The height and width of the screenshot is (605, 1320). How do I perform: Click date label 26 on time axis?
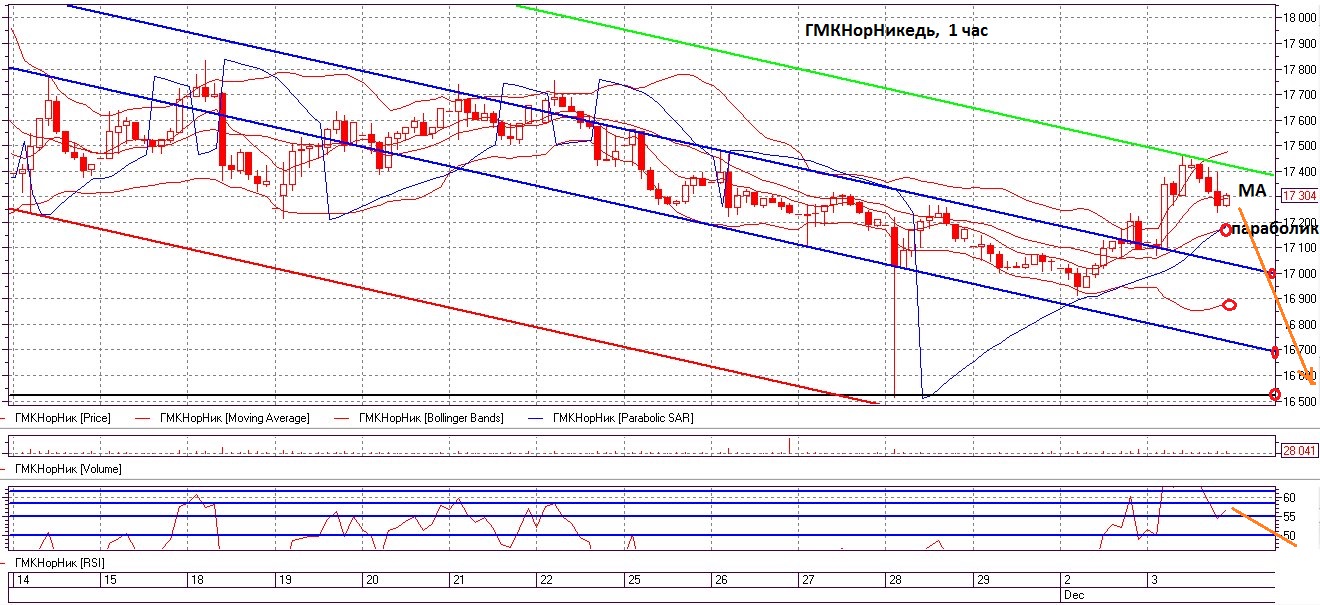coord(721,580)
